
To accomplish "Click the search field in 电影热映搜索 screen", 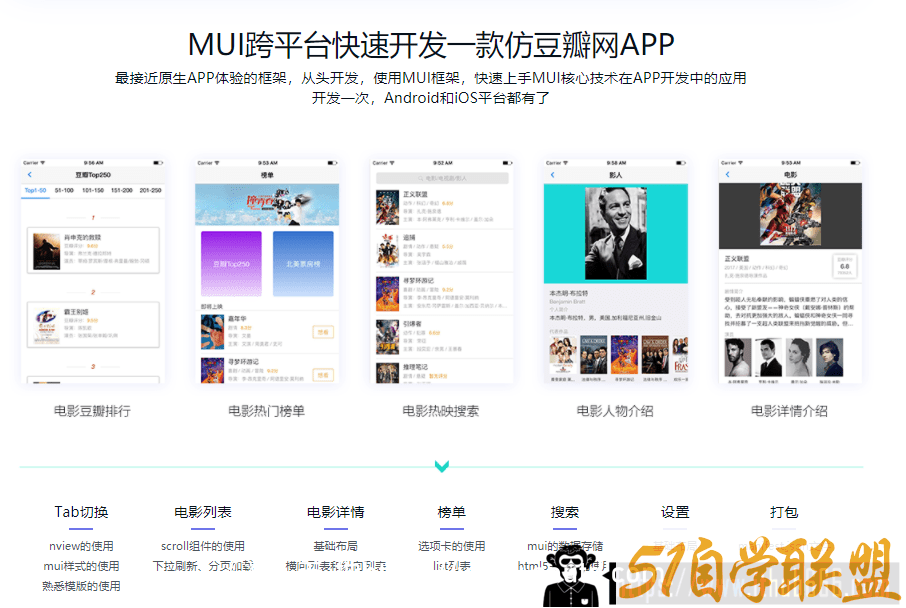I will click(442, 178).
